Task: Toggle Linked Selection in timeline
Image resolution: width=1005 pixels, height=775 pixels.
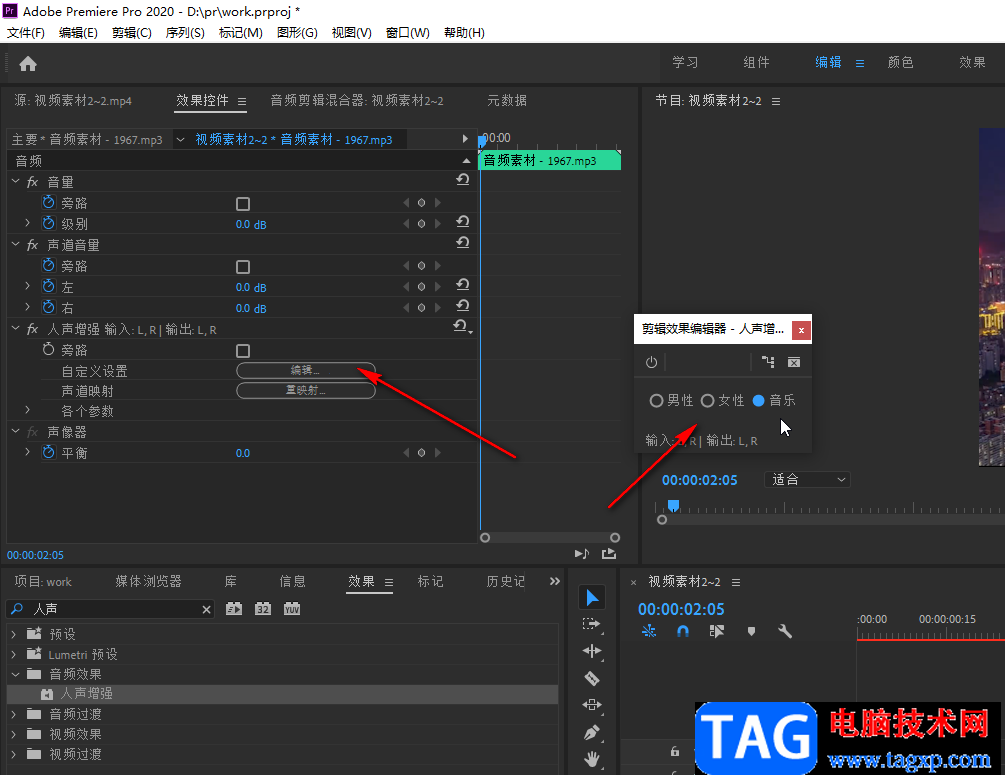Action: [x=717, y=631]
